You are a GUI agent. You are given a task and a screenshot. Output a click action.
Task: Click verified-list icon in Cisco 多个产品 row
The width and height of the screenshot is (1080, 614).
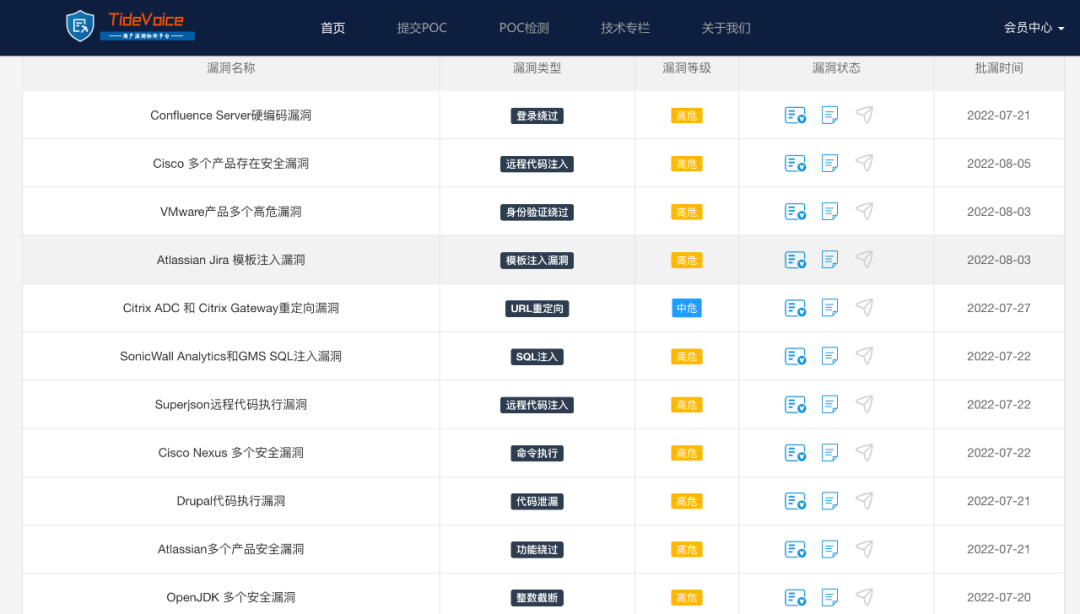(796, 163)
